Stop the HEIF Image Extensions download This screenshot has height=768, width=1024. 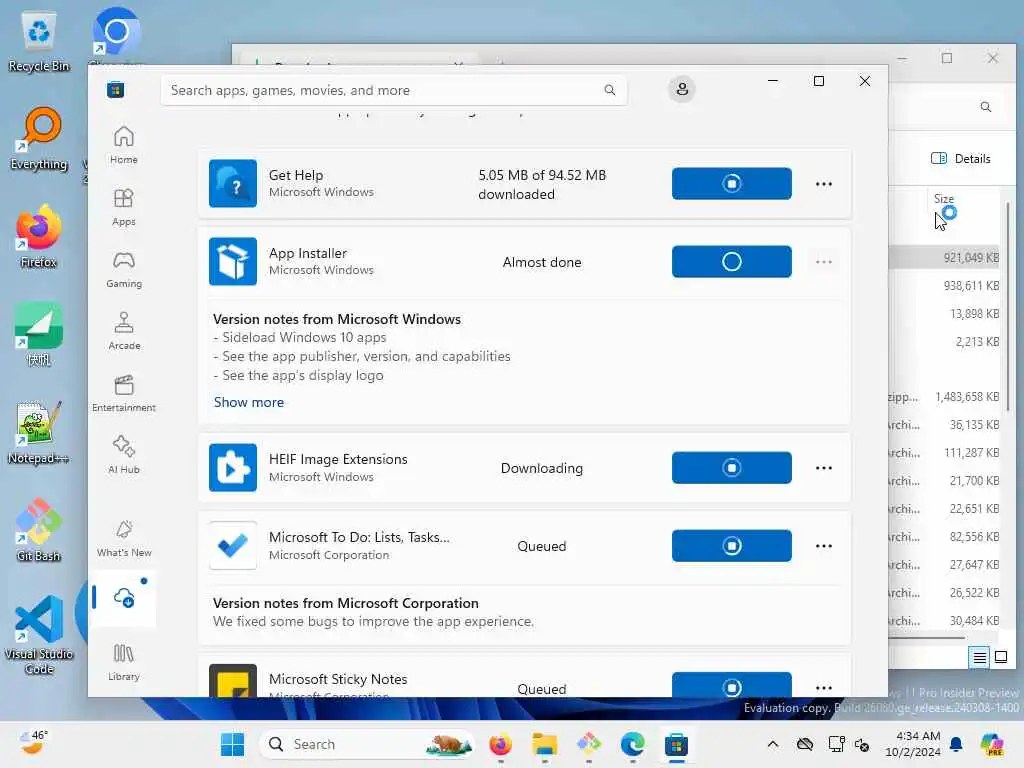point(731,468)
